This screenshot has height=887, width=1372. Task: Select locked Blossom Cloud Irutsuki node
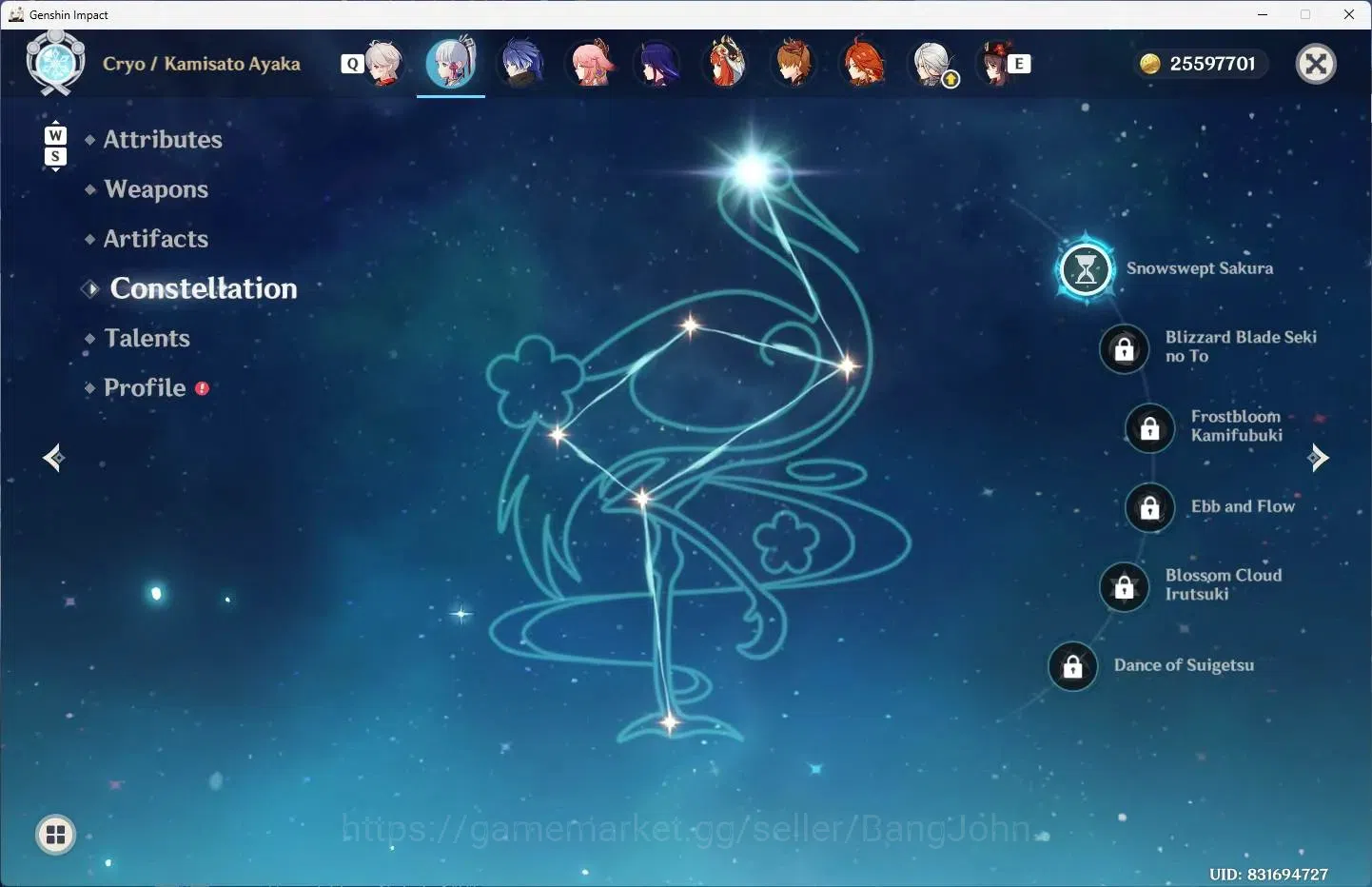[x=1125, y=586]
